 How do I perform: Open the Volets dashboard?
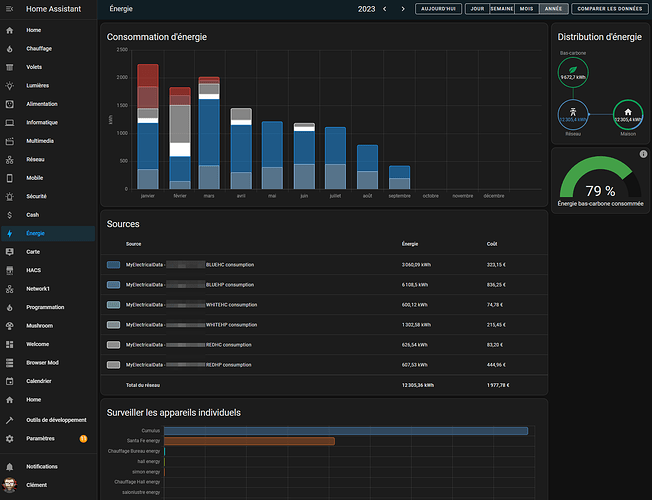[35, 67]
